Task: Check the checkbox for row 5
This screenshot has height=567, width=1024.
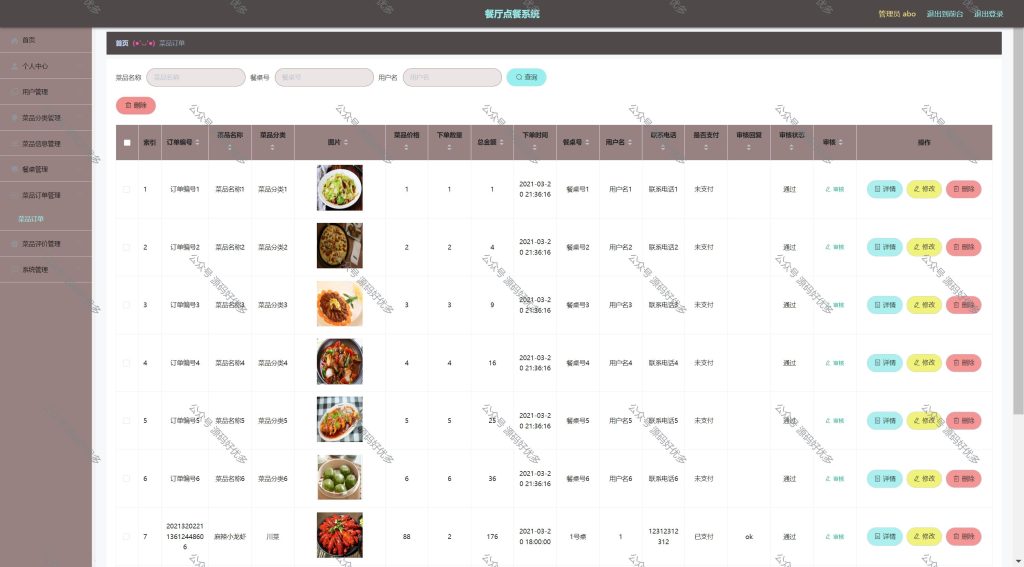Action: (127, 421)
